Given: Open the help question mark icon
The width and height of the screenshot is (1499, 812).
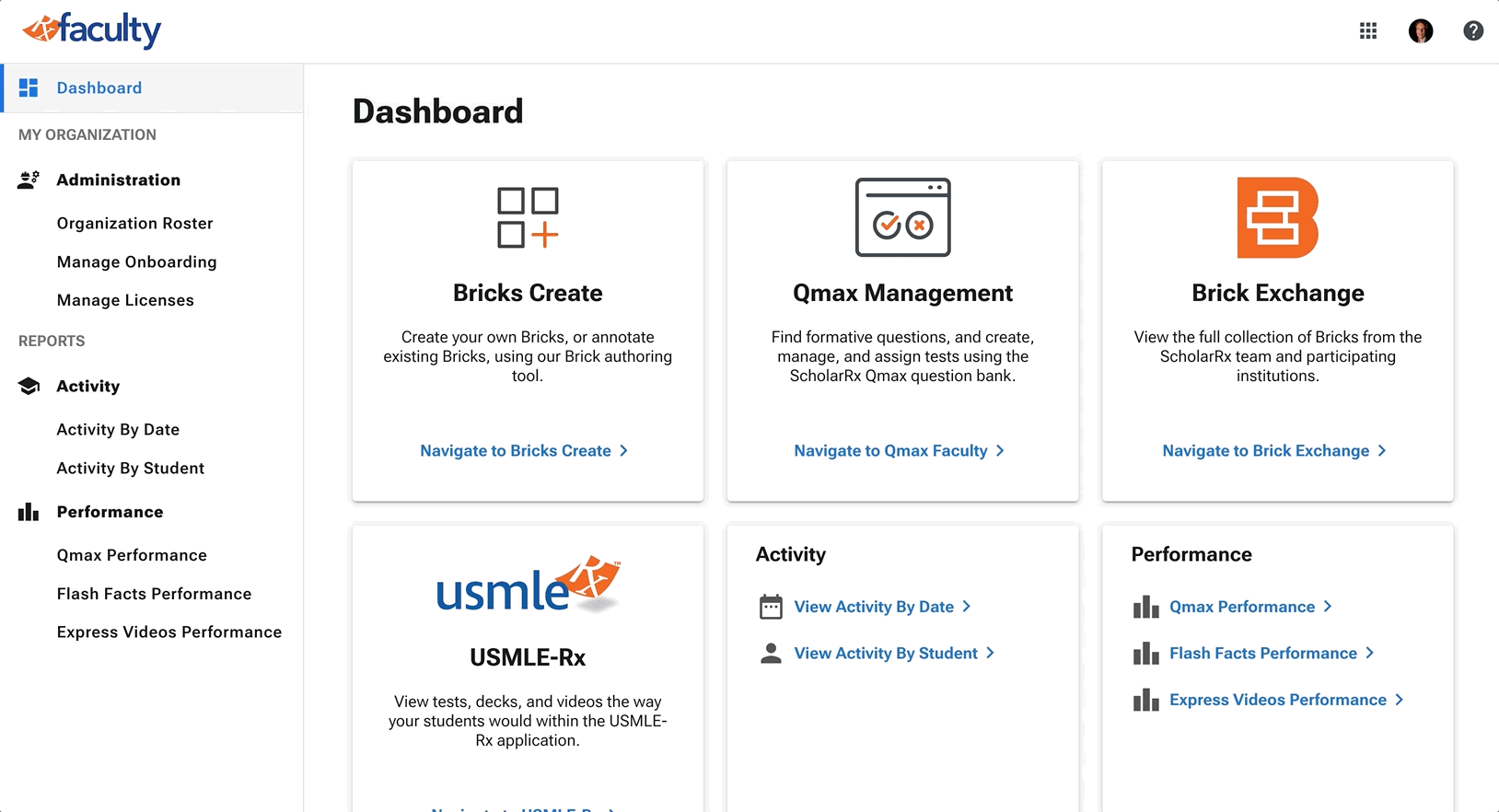Looking at the screenshot, I should [1473, 31].
